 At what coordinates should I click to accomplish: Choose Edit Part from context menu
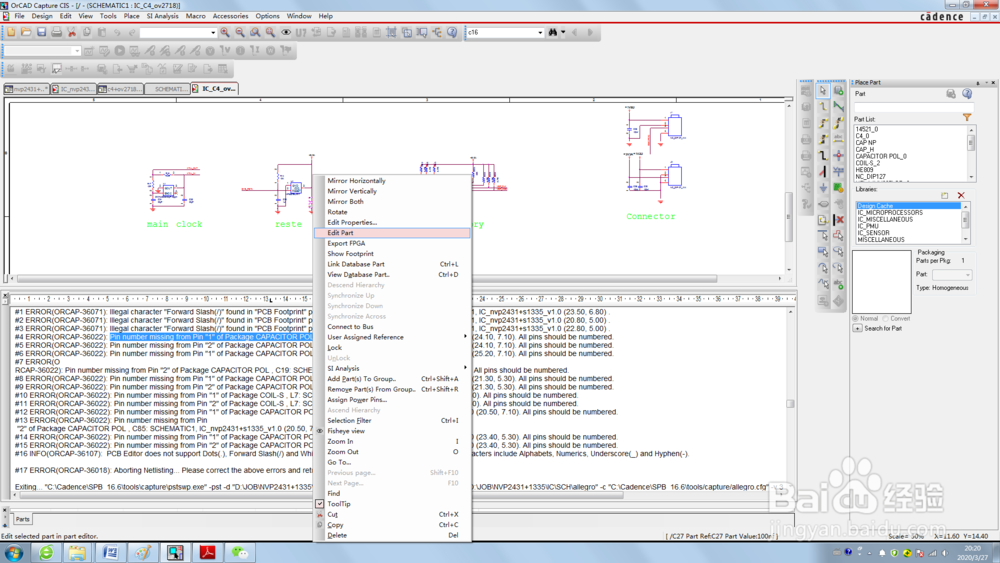[x=392, y=233]
